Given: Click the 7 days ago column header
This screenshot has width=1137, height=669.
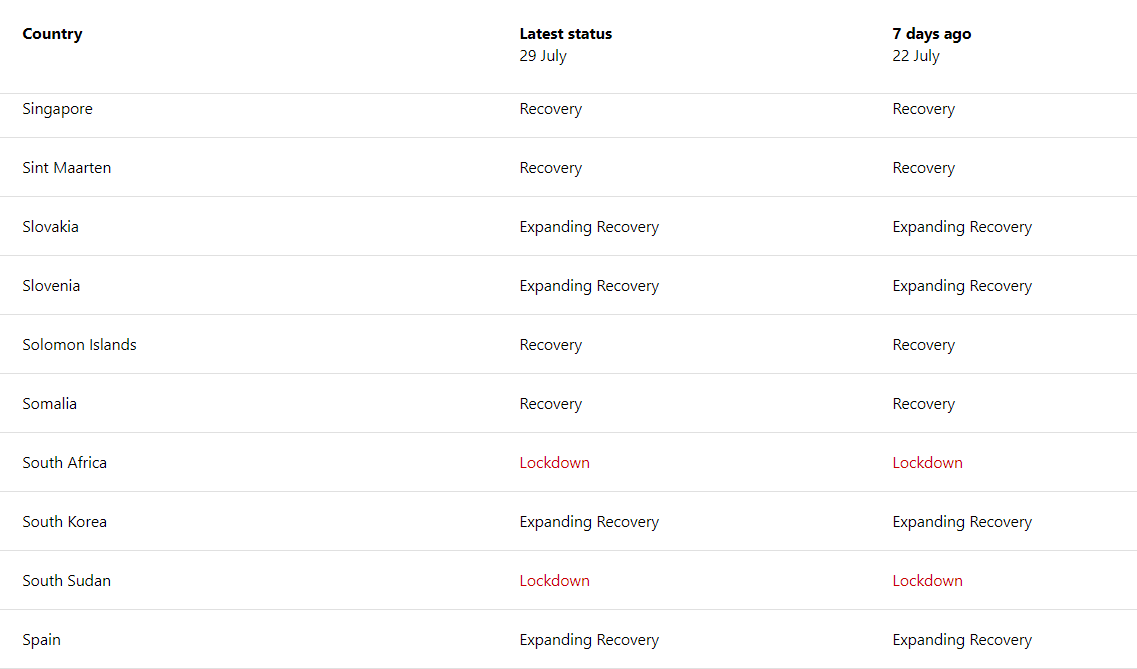Looking at the screenshot, I should [x=932, y=34].
